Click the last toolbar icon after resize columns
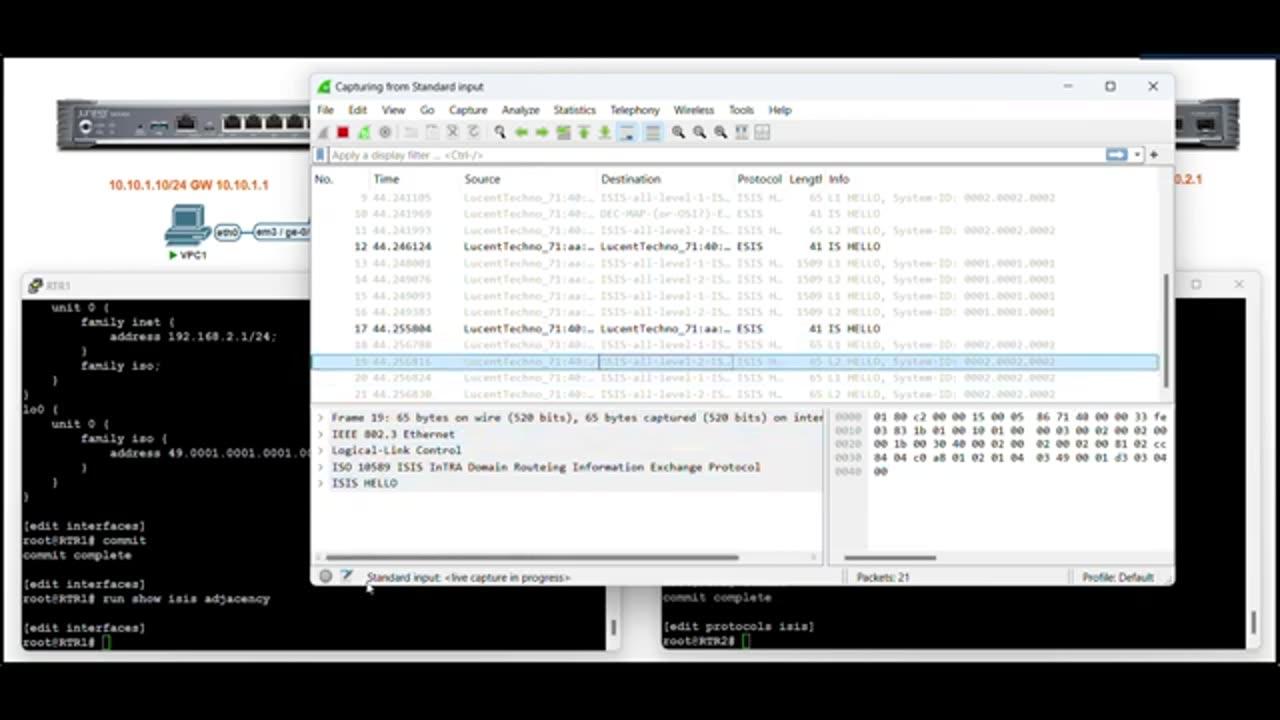The height and width of the screenshot is (720, 1280). point(762,132)
